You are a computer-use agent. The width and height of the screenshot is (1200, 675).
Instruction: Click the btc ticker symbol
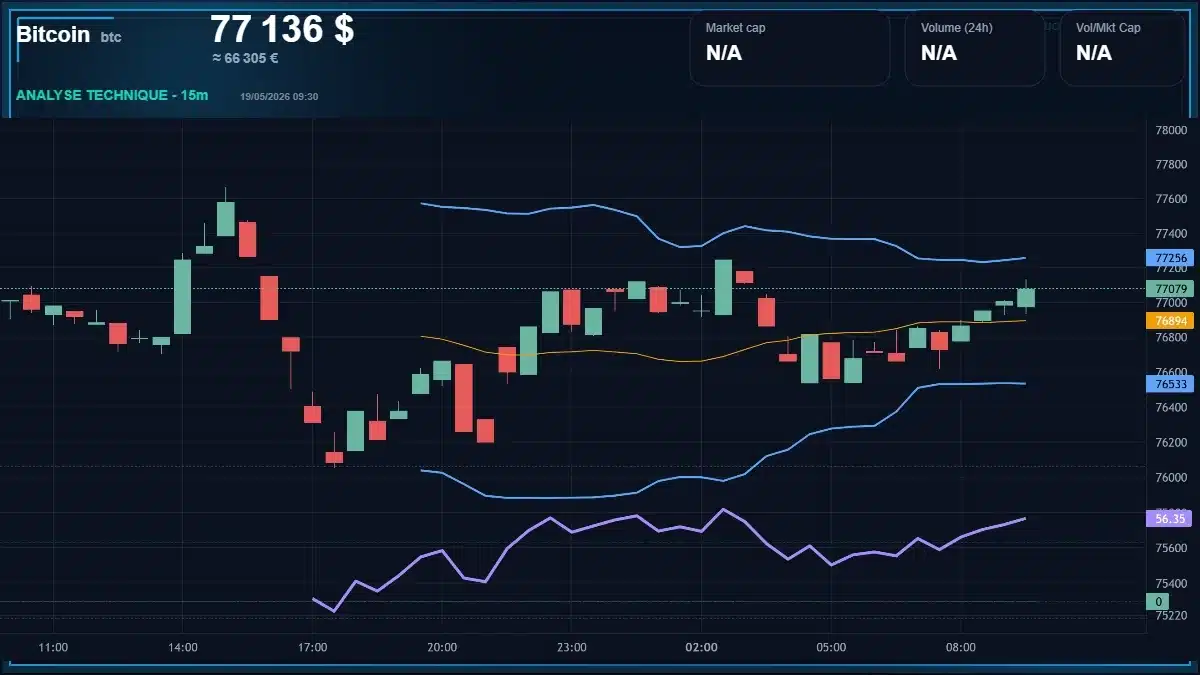[111, 37]
